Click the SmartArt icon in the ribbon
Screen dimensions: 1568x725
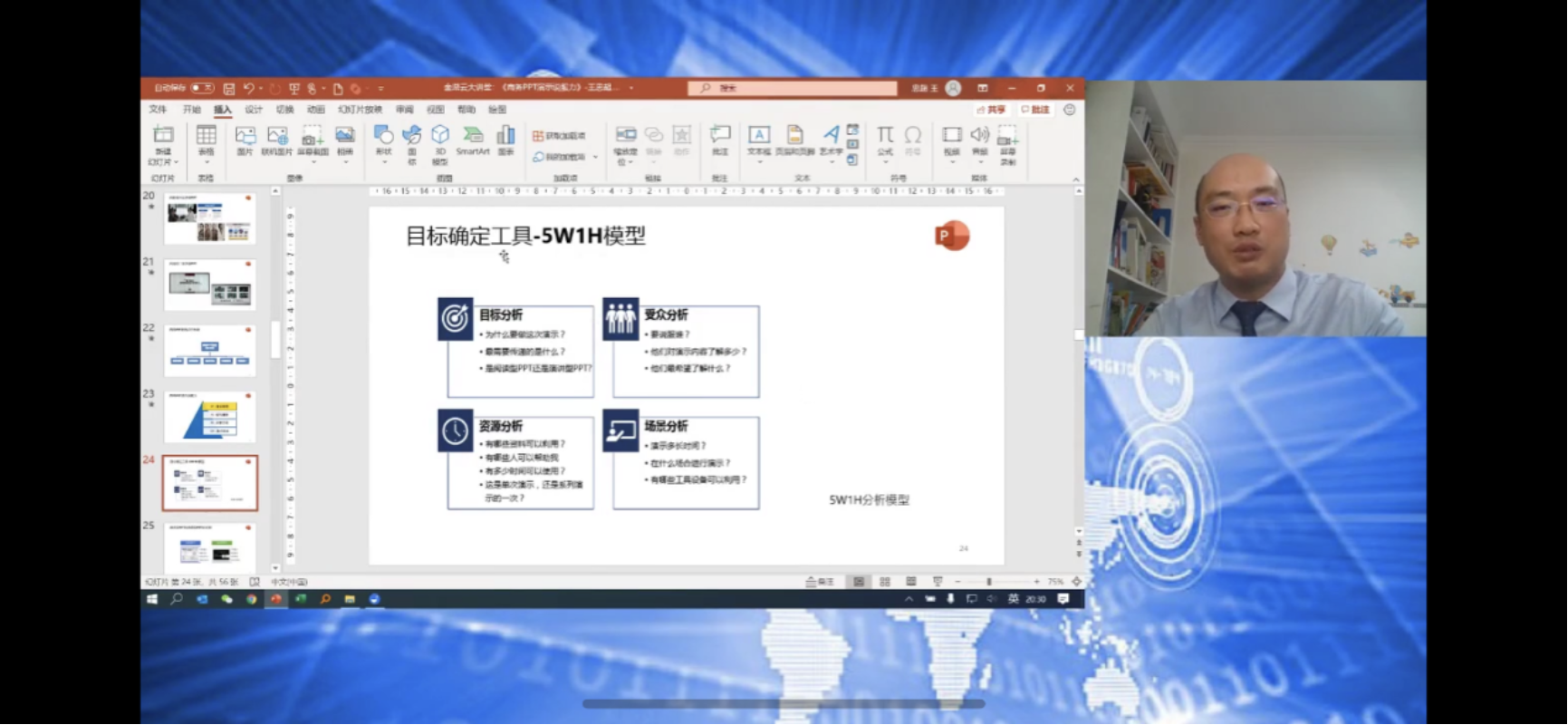click(x=472, y=140)
